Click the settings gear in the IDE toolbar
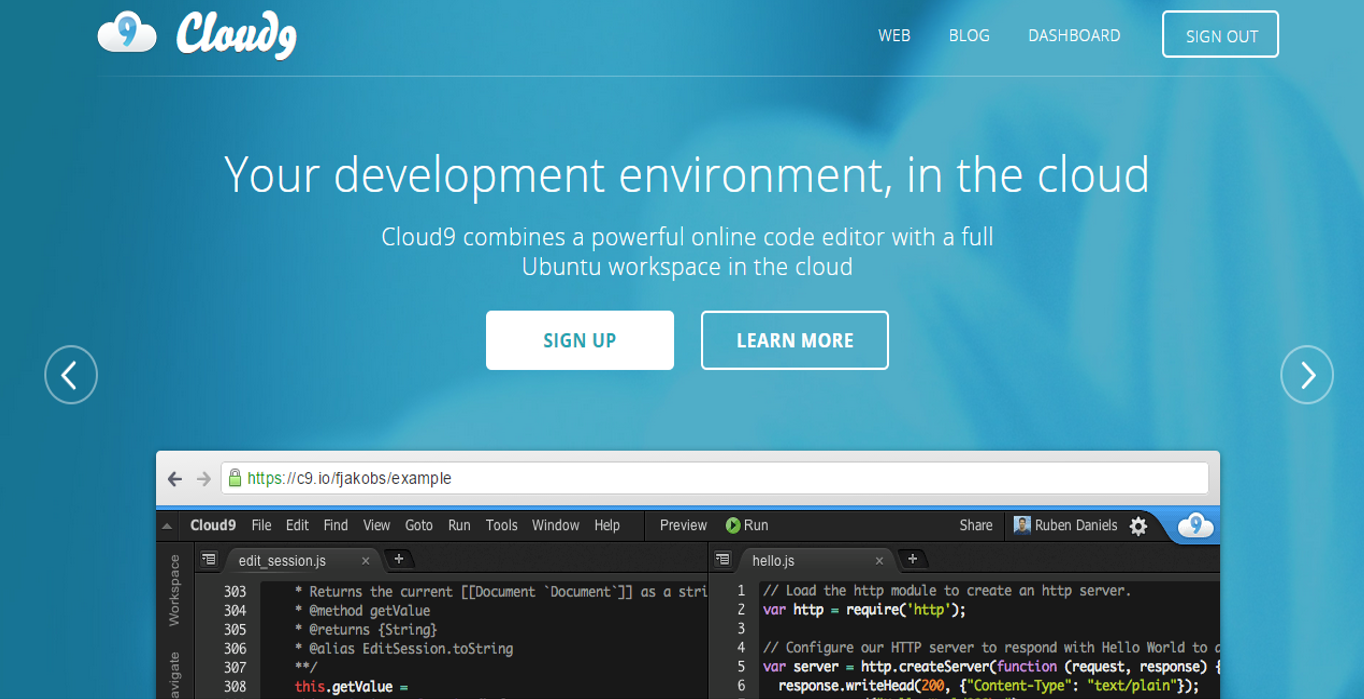 1138,526
